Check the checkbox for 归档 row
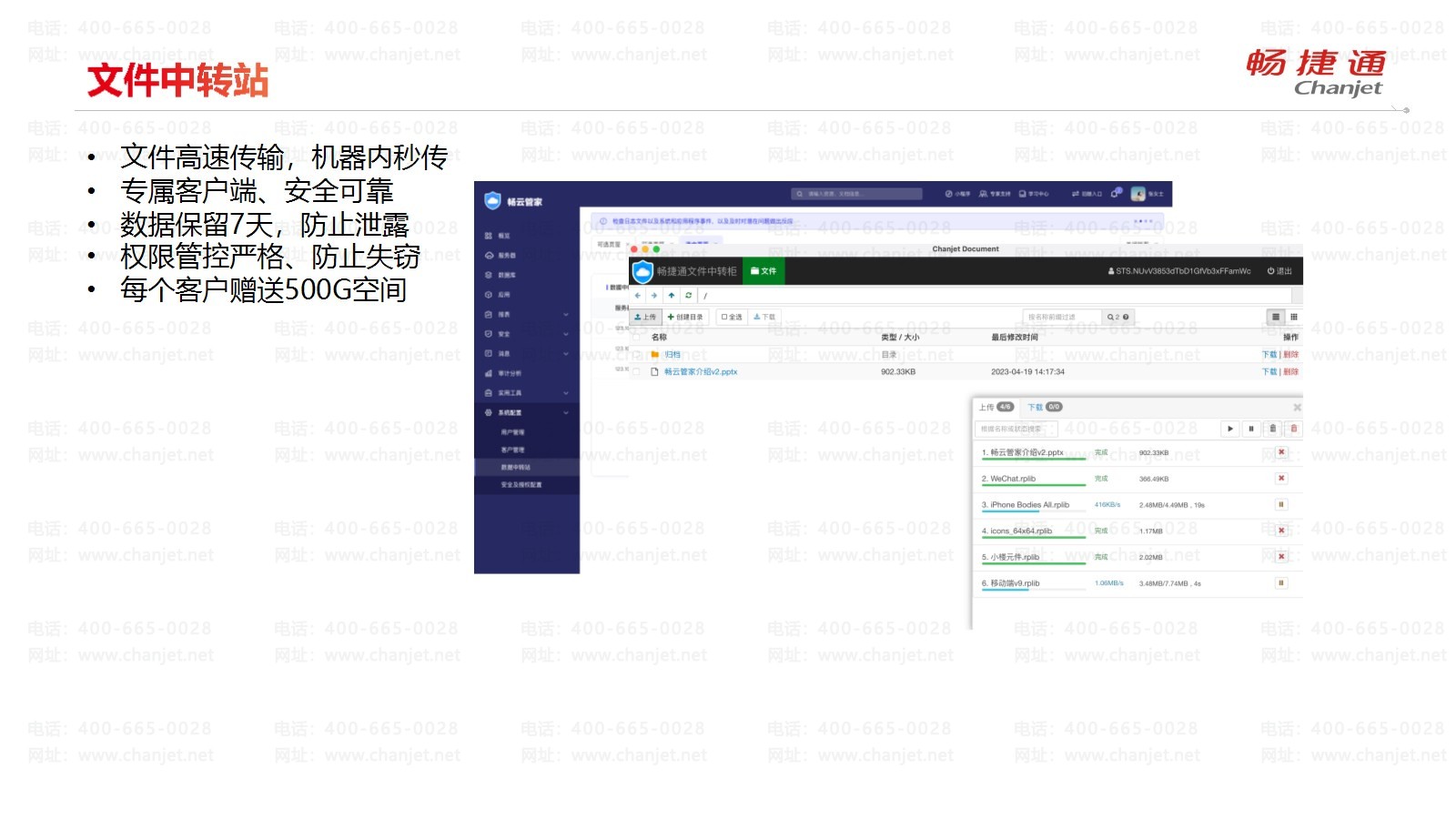Image resolution: width=1456 pixels, height=819 pixels. coord(636,355)
